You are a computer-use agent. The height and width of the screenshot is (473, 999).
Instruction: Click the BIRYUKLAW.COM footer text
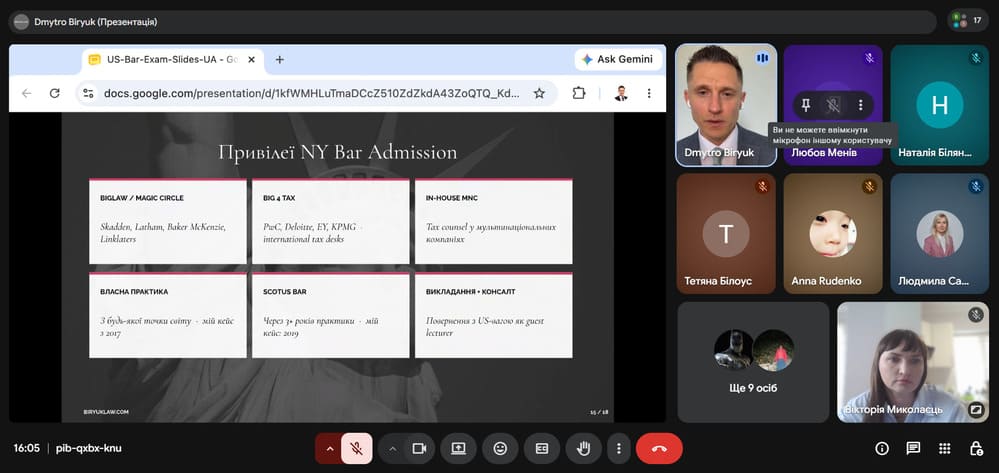(x=106, y=412)
